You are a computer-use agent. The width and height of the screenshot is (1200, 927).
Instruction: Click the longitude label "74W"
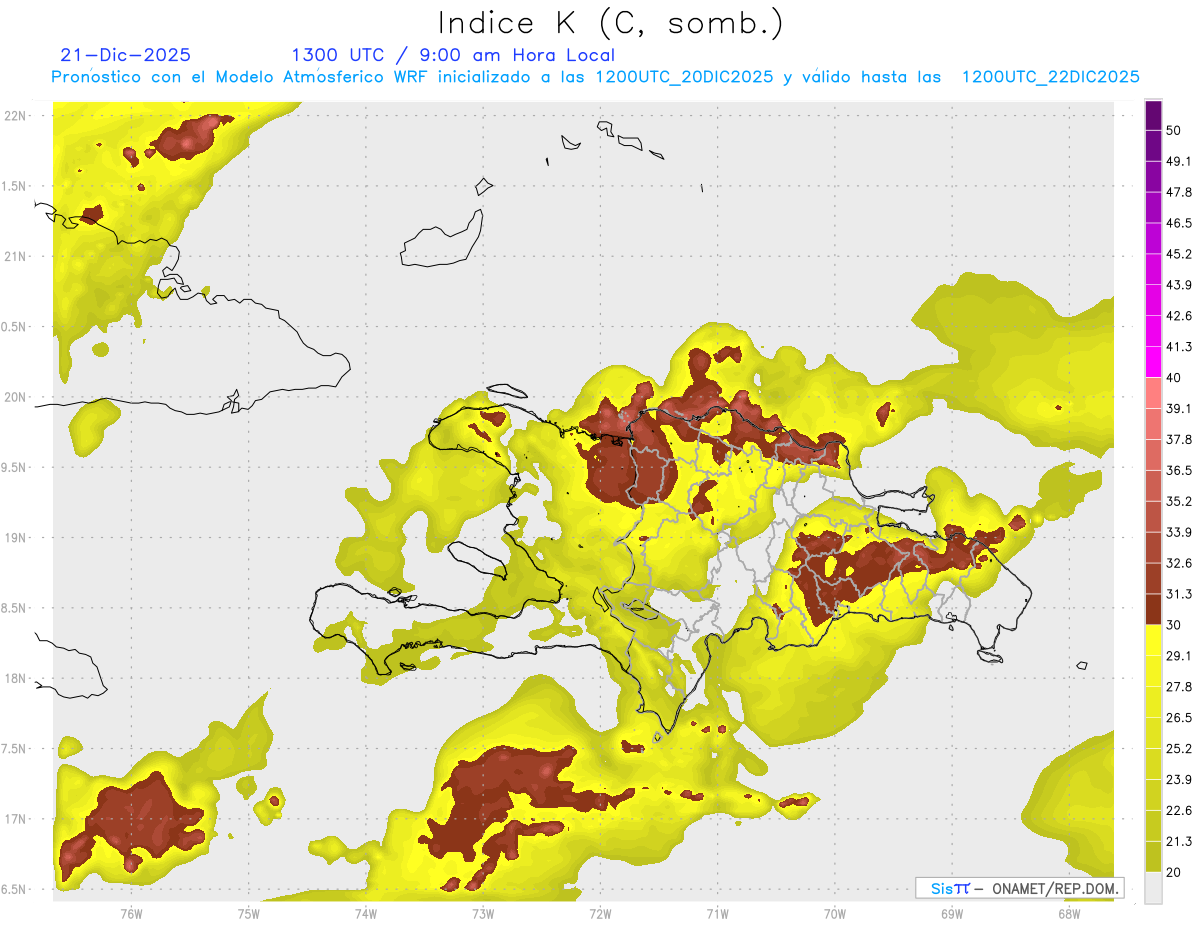365,914
